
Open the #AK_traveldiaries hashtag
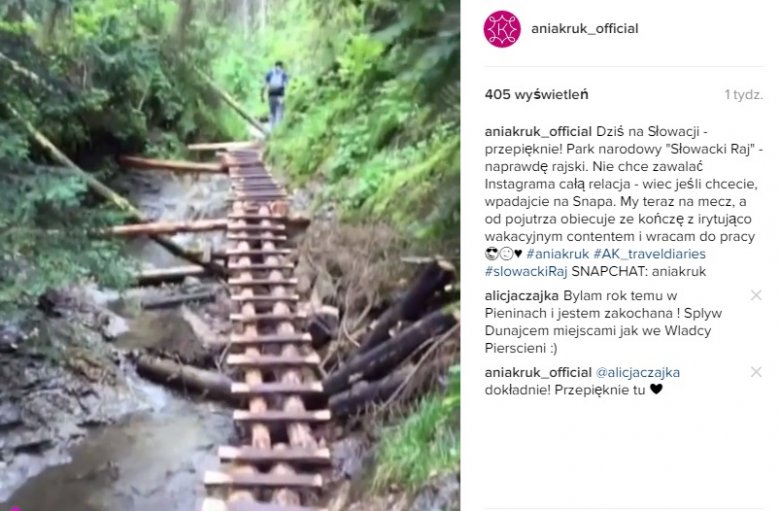(649, 254)
